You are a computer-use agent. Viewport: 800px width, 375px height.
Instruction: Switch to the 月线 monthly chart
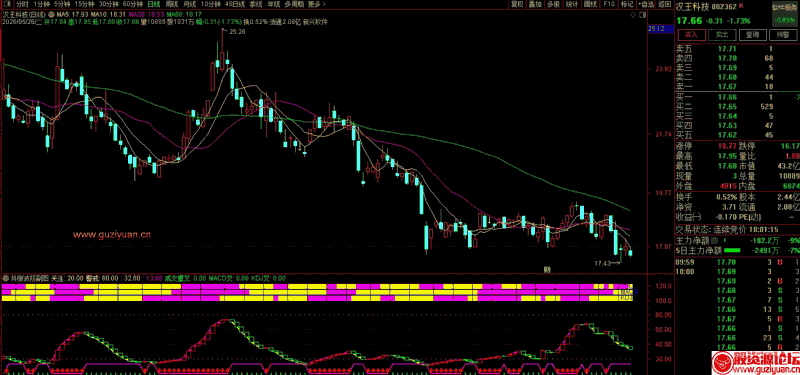(189, 4)
